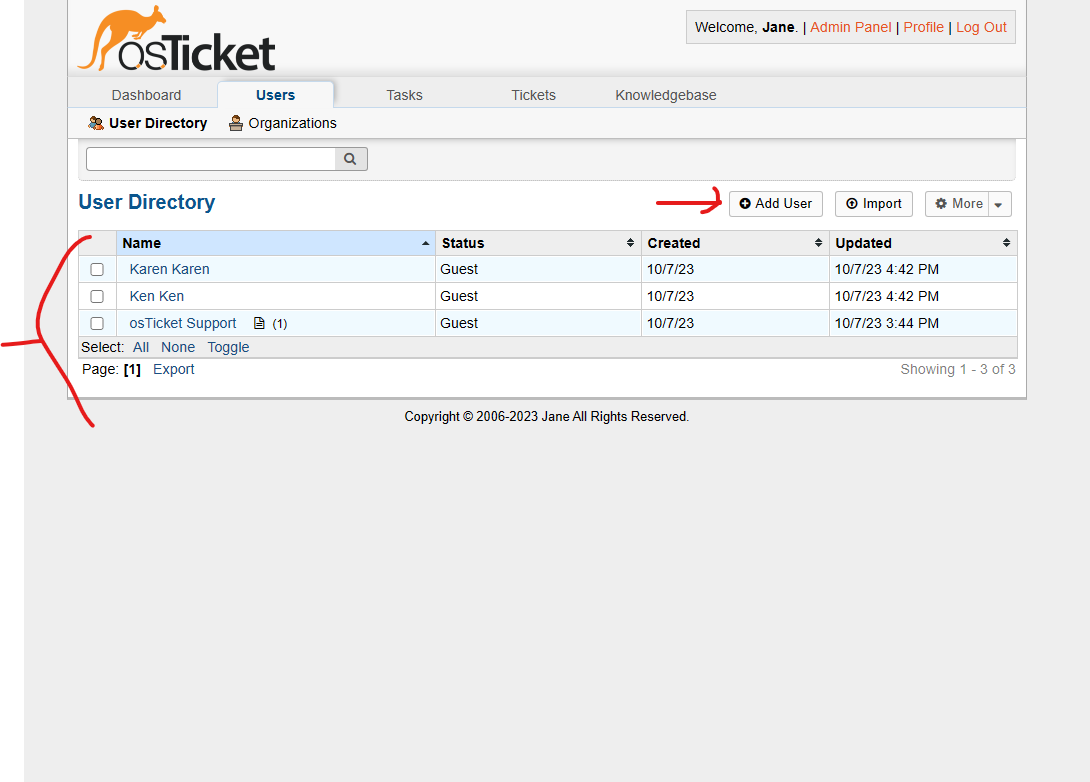Switch to the Tickets tab
This screenshot has width=1090, height=782.
point(533,95)
